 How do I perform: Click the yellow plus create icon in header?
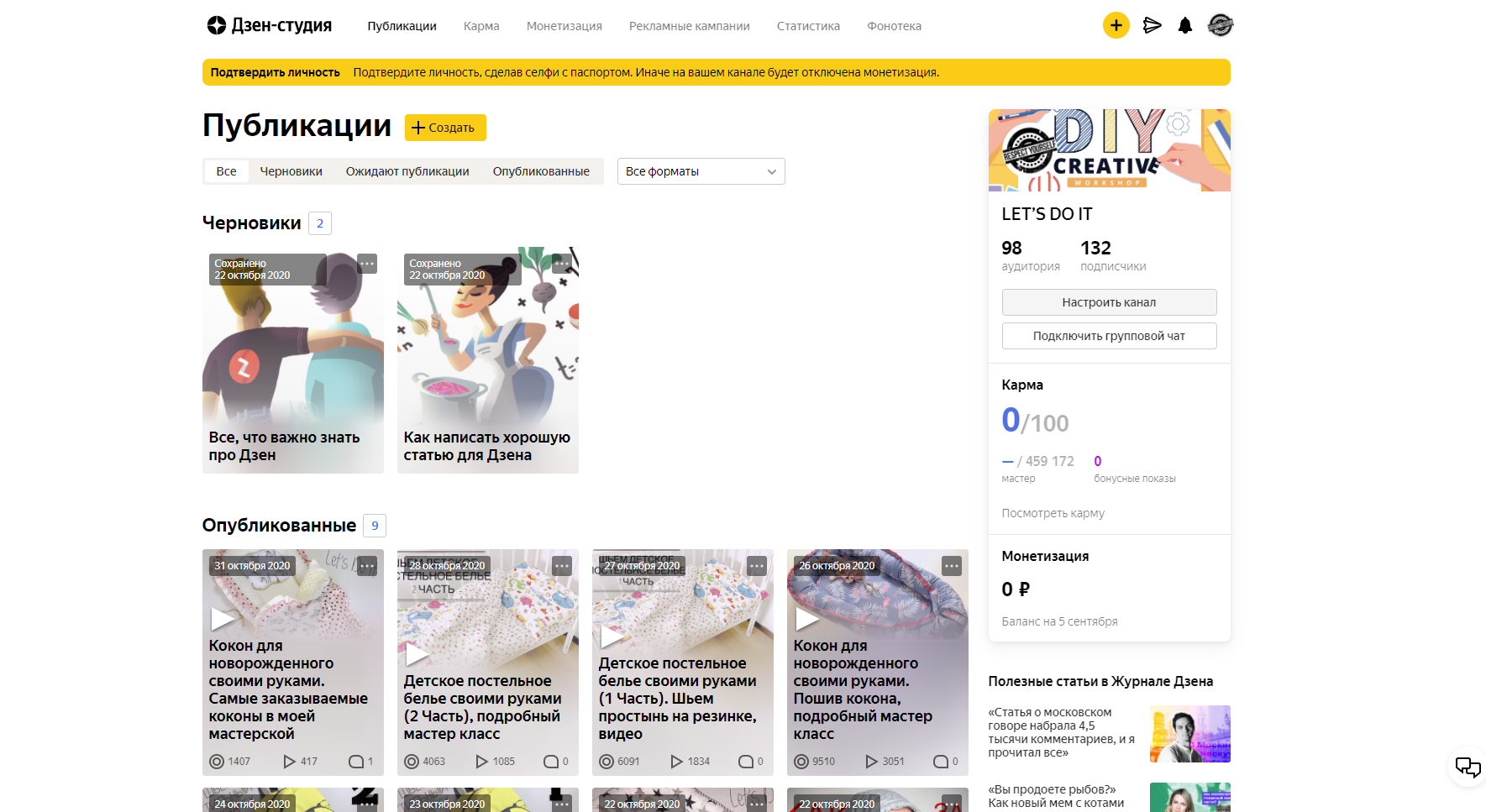pyautogui.click(x=1116, y=25)
